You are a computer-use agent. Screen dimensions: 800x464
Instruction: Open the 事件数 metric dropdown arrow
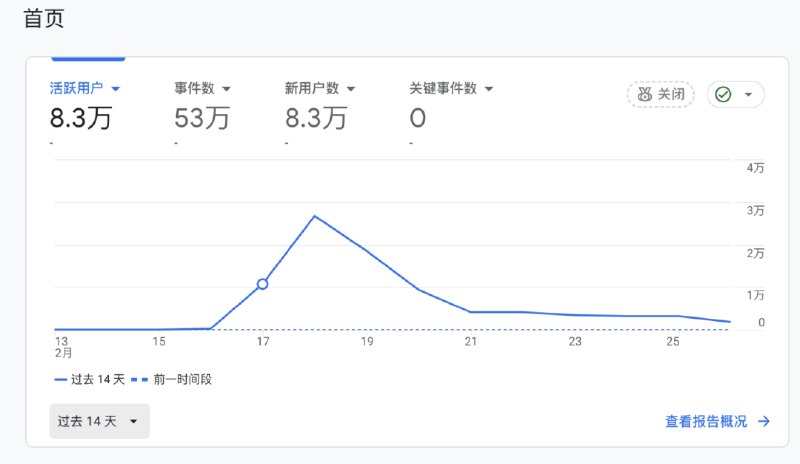(x=227, y=89)
